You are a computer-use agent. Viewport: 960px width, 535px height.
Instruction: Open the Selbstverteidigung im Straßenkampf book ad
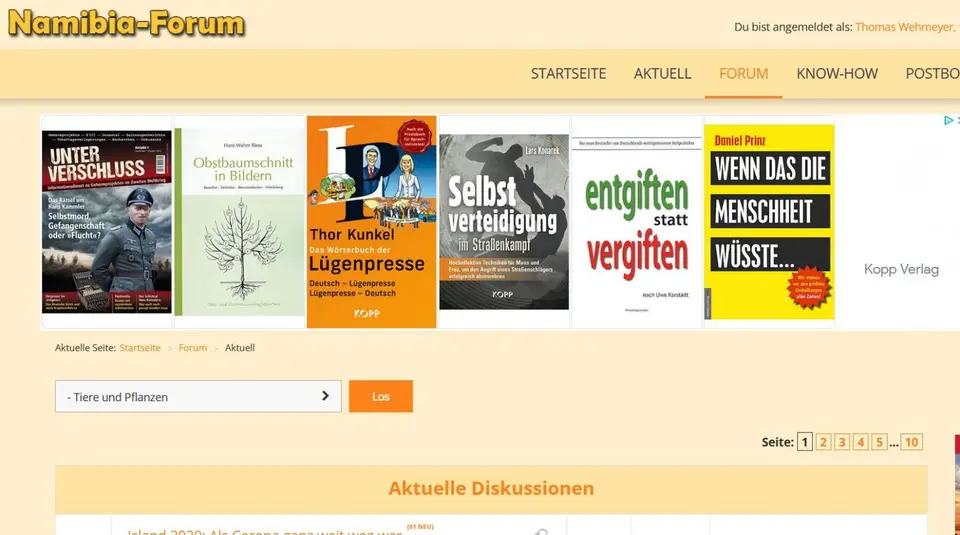point(504,222)
